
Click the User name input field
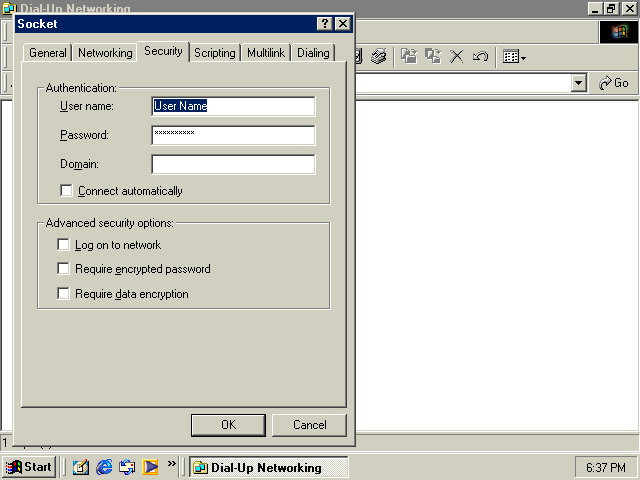233,106
